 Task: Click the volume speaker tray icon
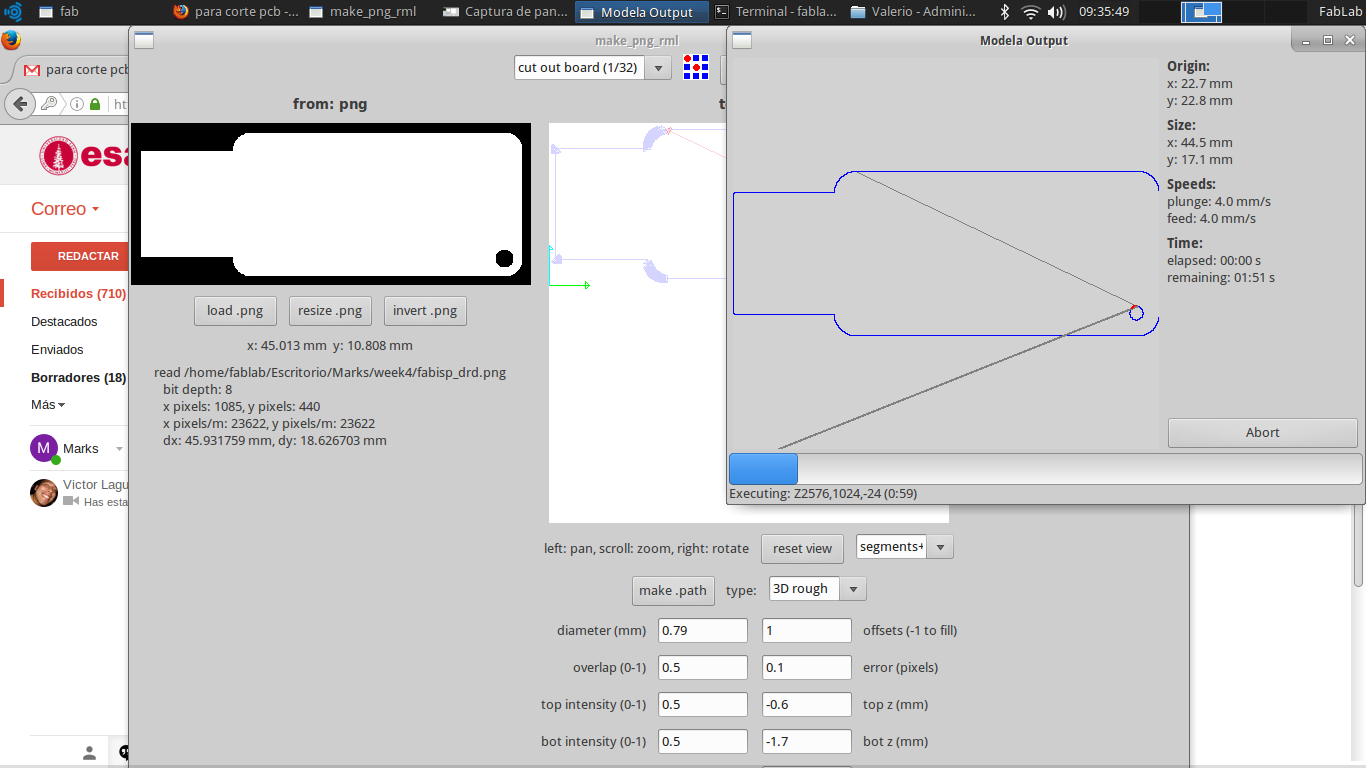click(1057, 12)
